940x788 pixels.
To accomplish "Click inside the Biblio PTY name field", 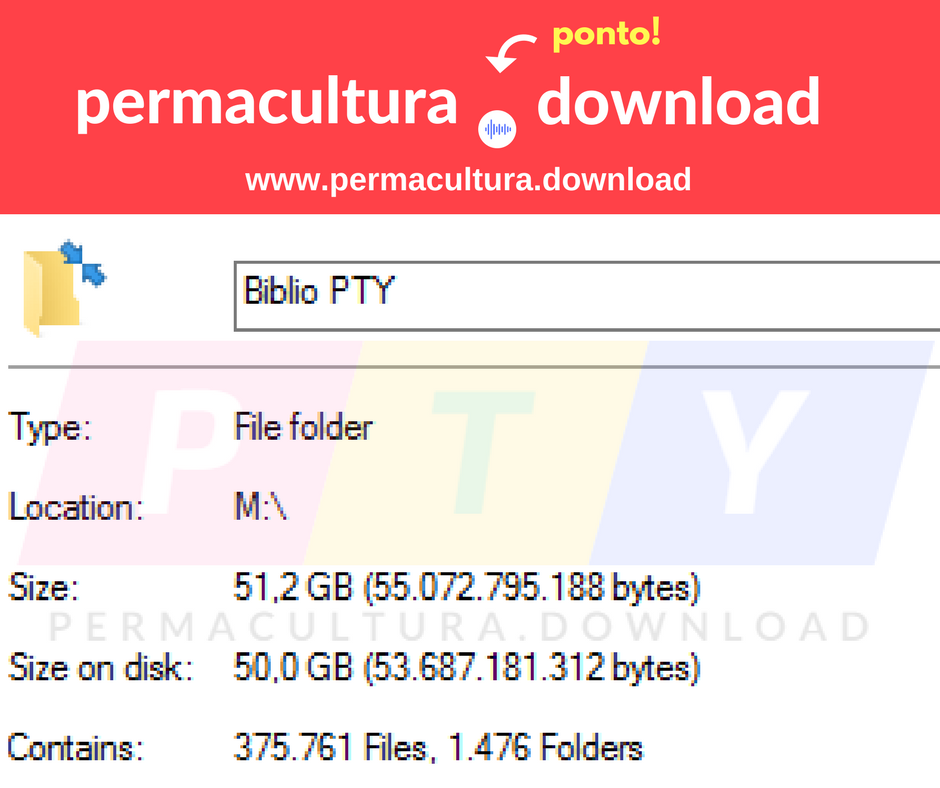I will tap(585, 293).
